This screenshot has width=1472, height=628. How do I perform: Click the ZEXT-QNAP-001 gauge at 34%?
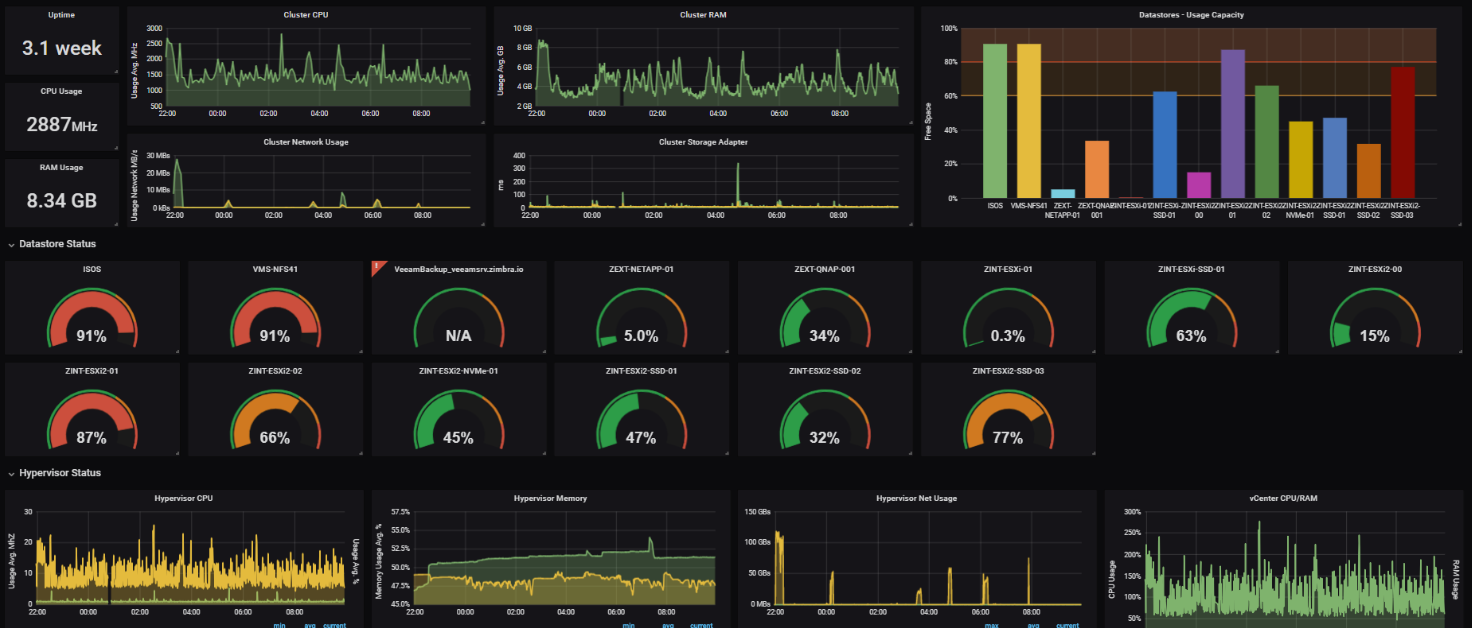coord(824,318)
